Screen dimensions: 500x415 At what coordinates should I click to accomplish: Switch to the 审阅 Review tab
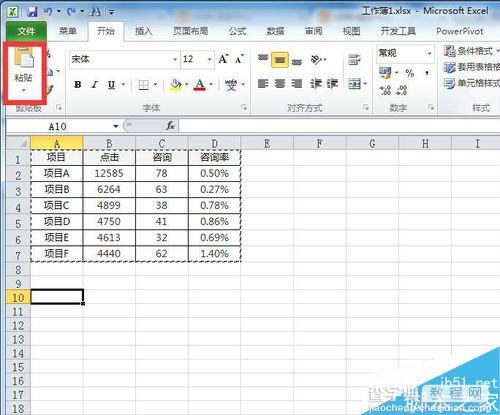pyautogui.click(x=313, y=31)
